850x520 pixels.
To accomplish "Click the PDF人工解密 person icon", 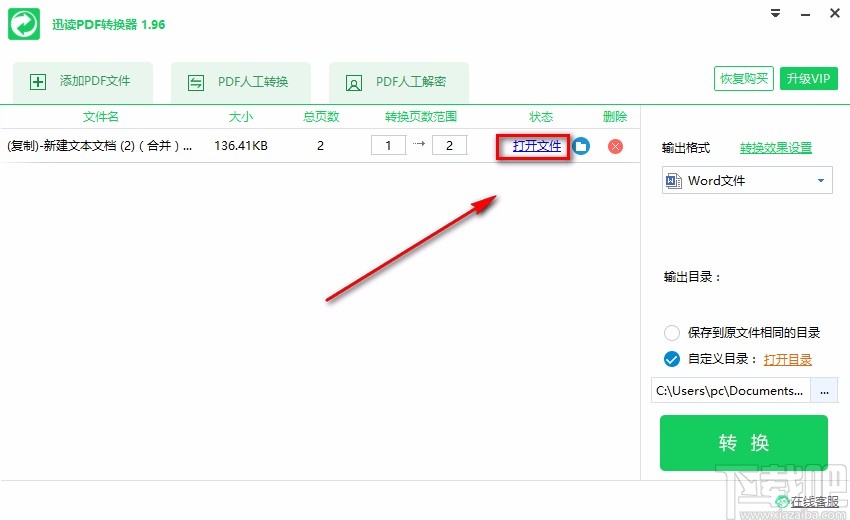I will (x=354, y=83).
